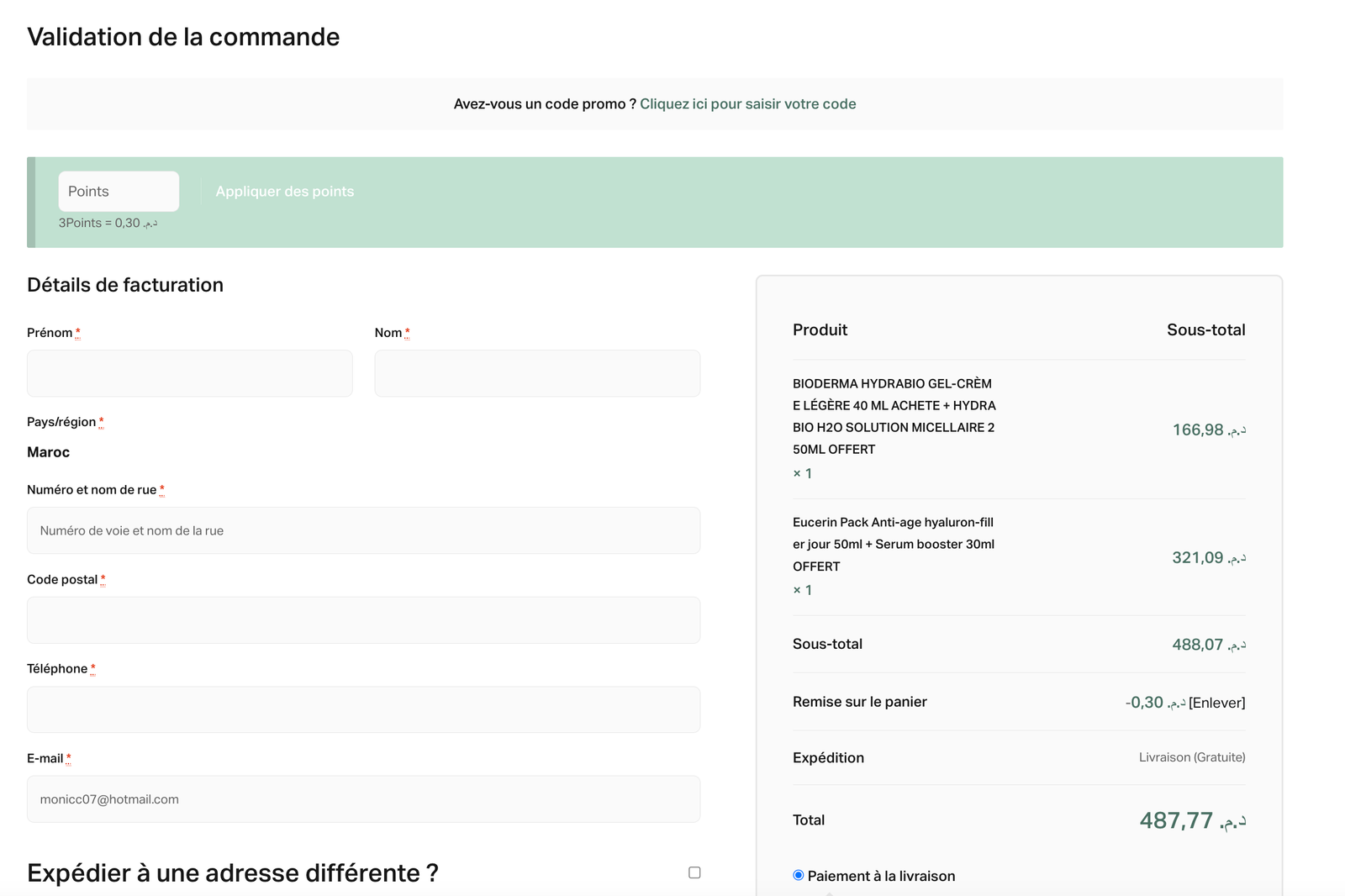Viewport: 1345px width, 896px height.
Task: Click the promo code link "Cliquez ici pour saisir votre code"
Action: [x=747, y=104]
